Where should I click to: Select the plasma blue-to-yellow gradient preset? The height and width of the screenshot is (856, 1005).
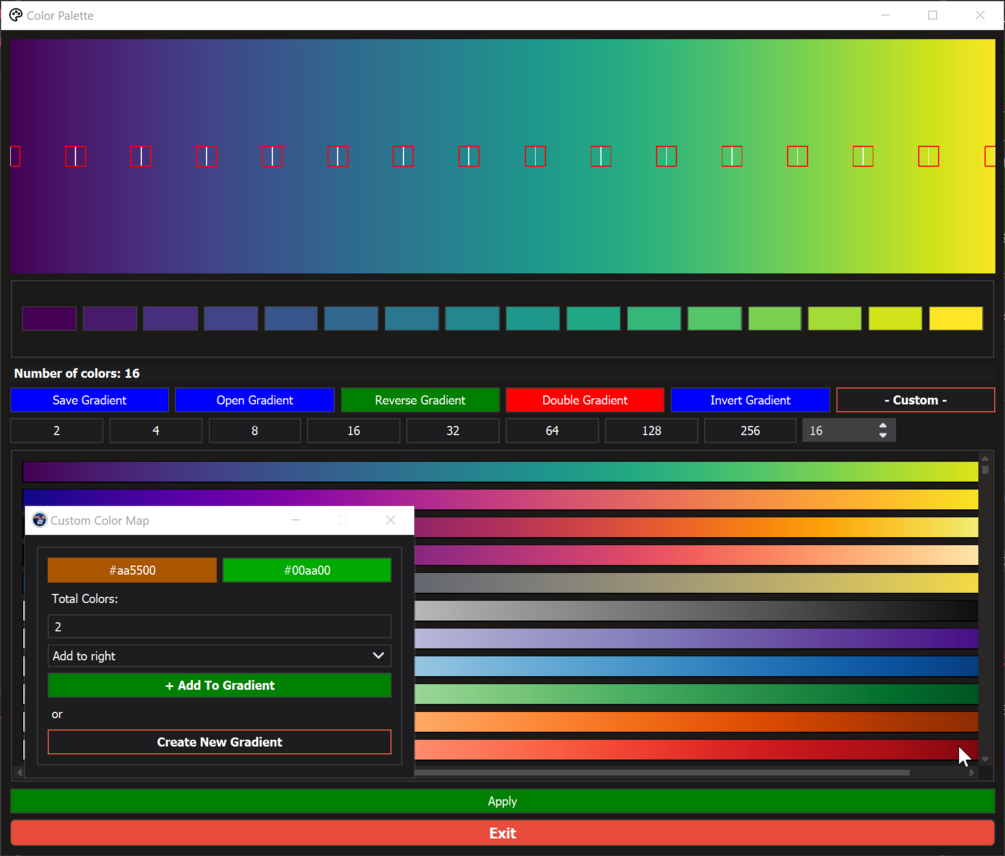click(x=500, y=498)
